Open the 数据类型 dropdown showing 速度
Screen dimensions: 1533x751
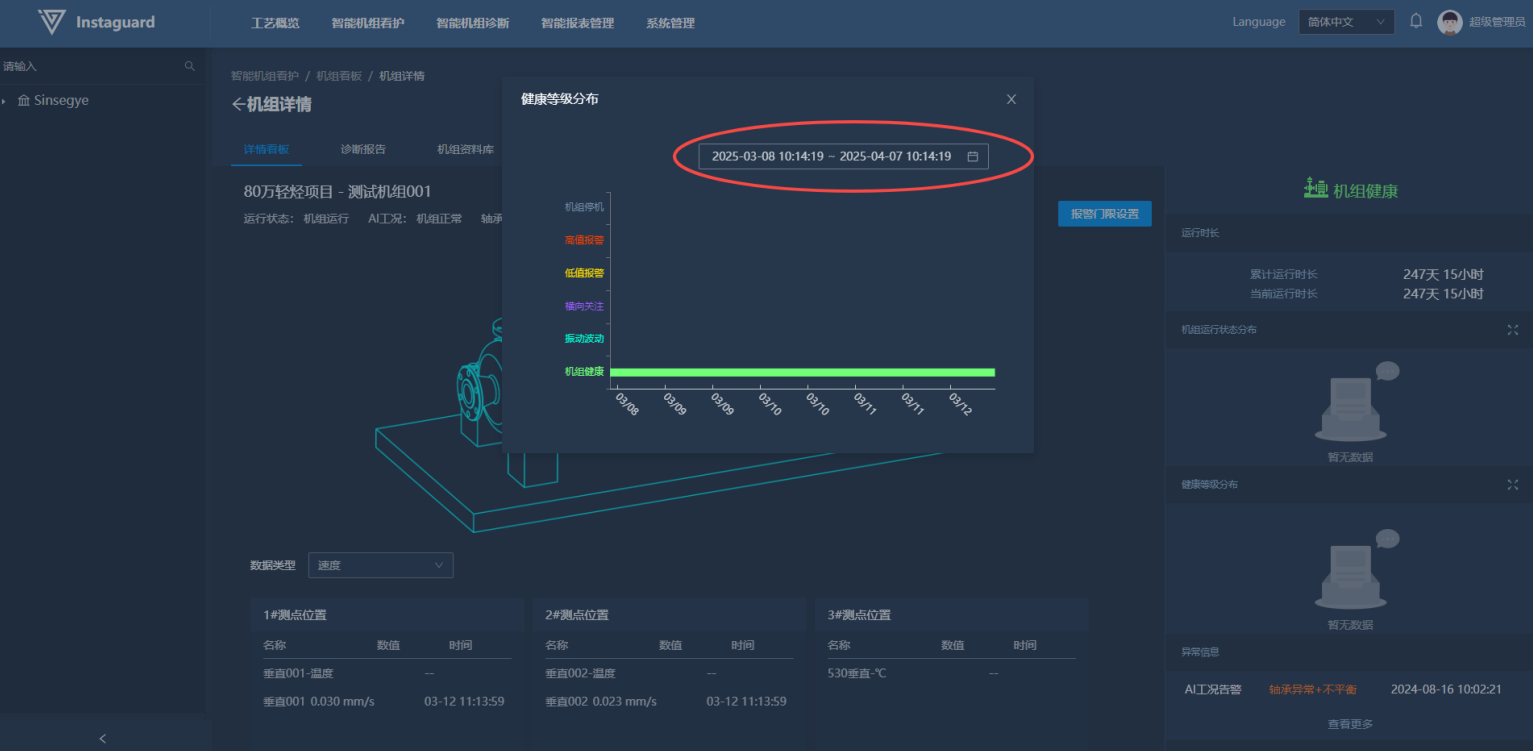click(x=380, y=565)
